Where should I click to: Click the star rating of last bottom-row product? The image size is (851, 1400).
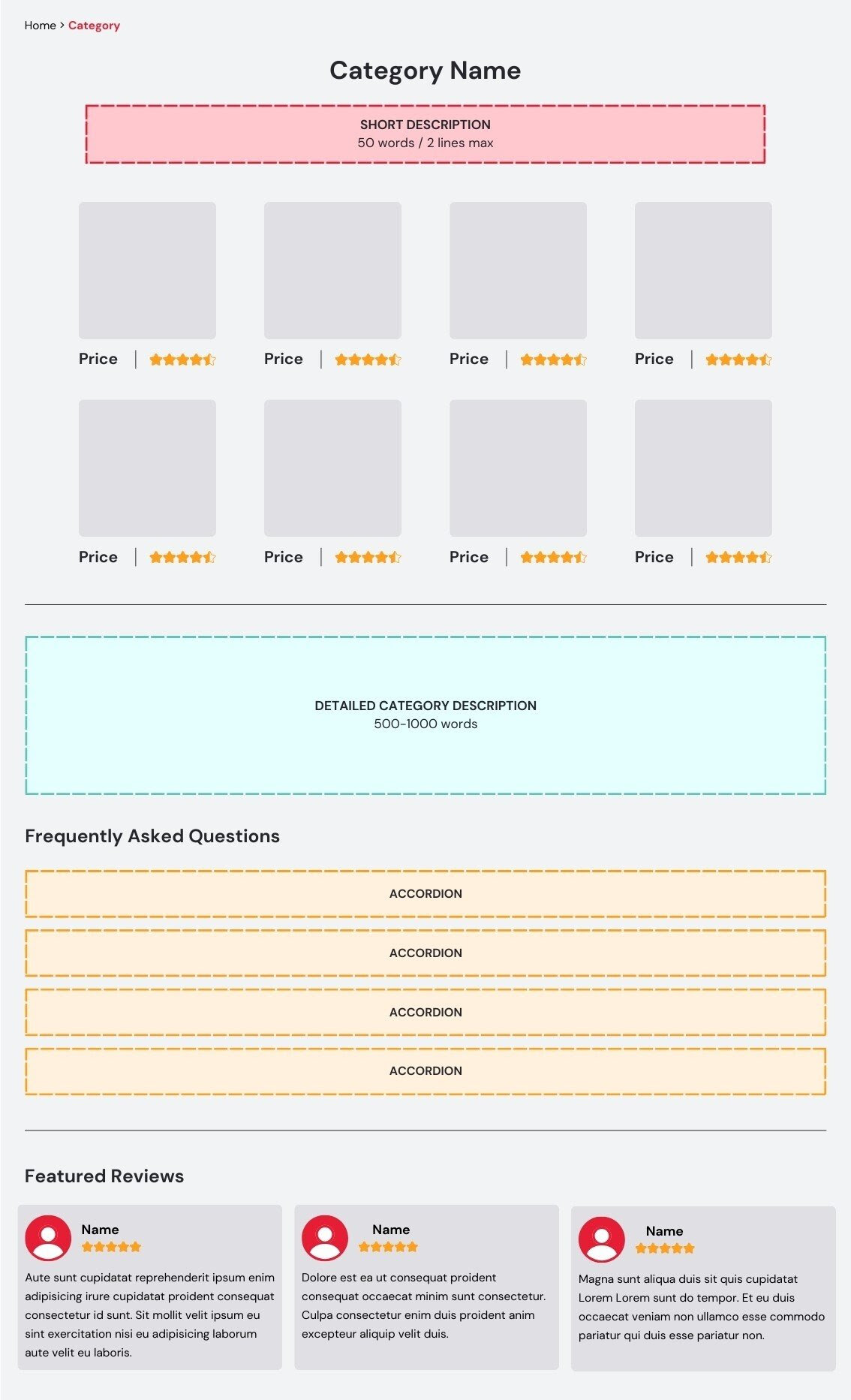[738, 557]
